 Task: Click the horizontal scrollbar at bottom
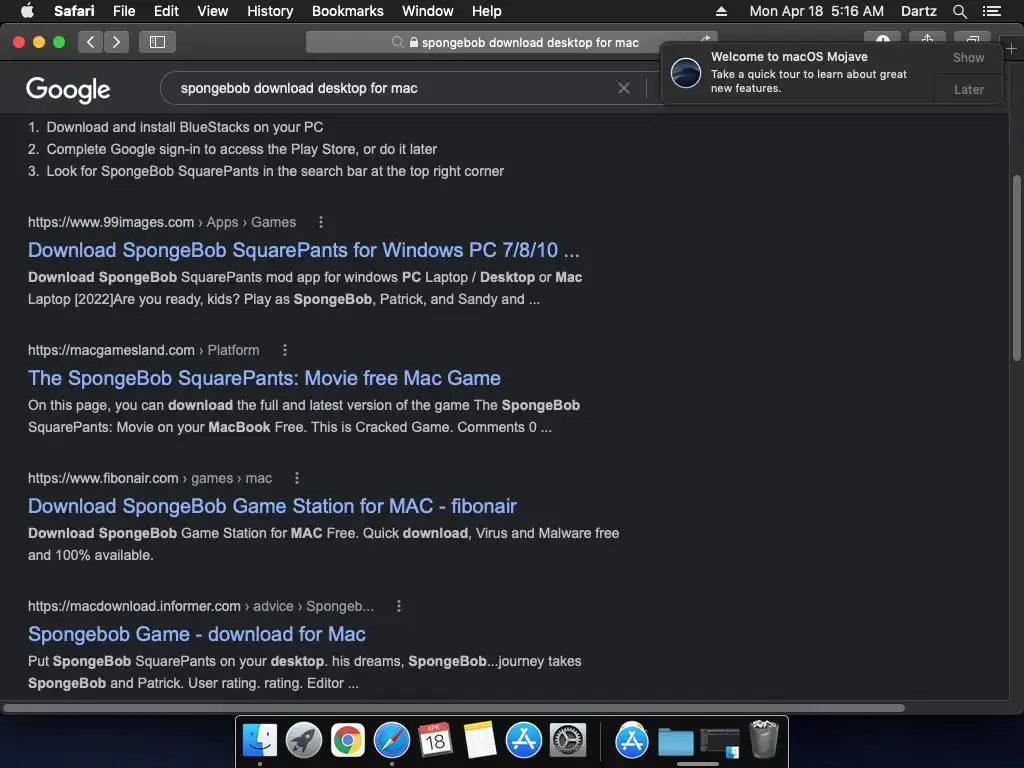click(x=454, y=708)
